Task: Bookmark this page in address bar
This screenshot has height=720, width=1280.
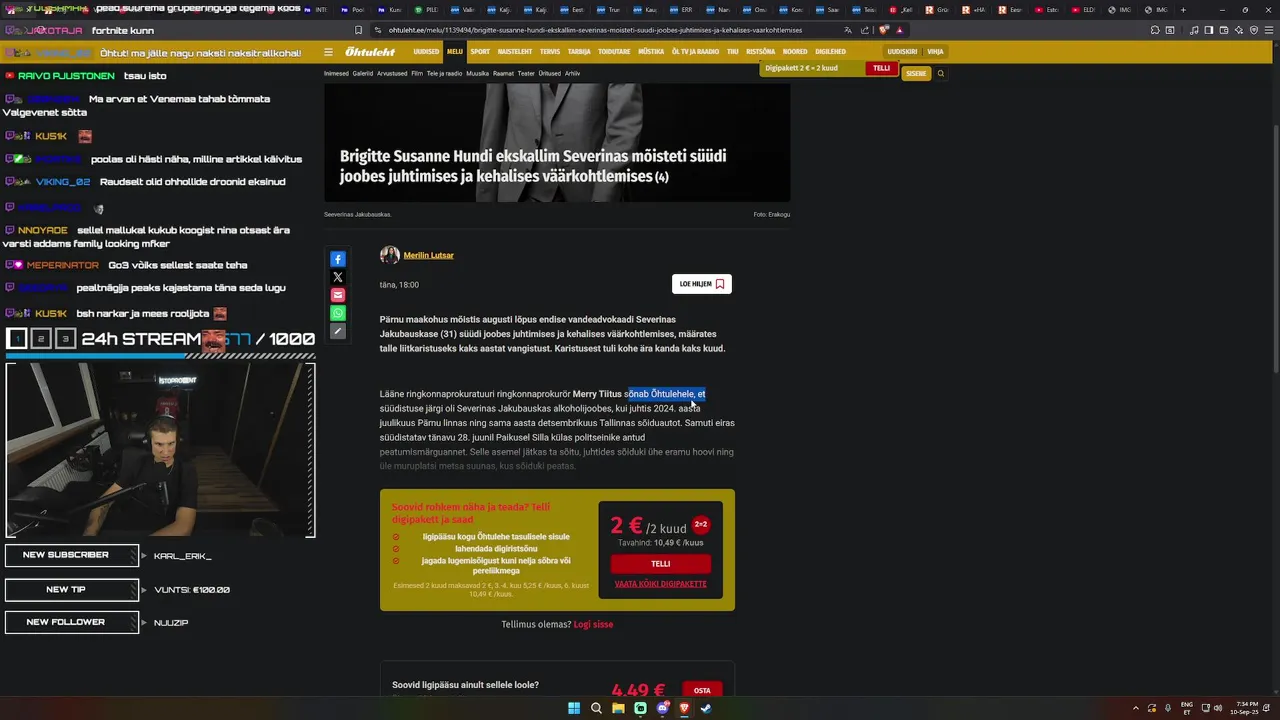Action: click(359, 30)
